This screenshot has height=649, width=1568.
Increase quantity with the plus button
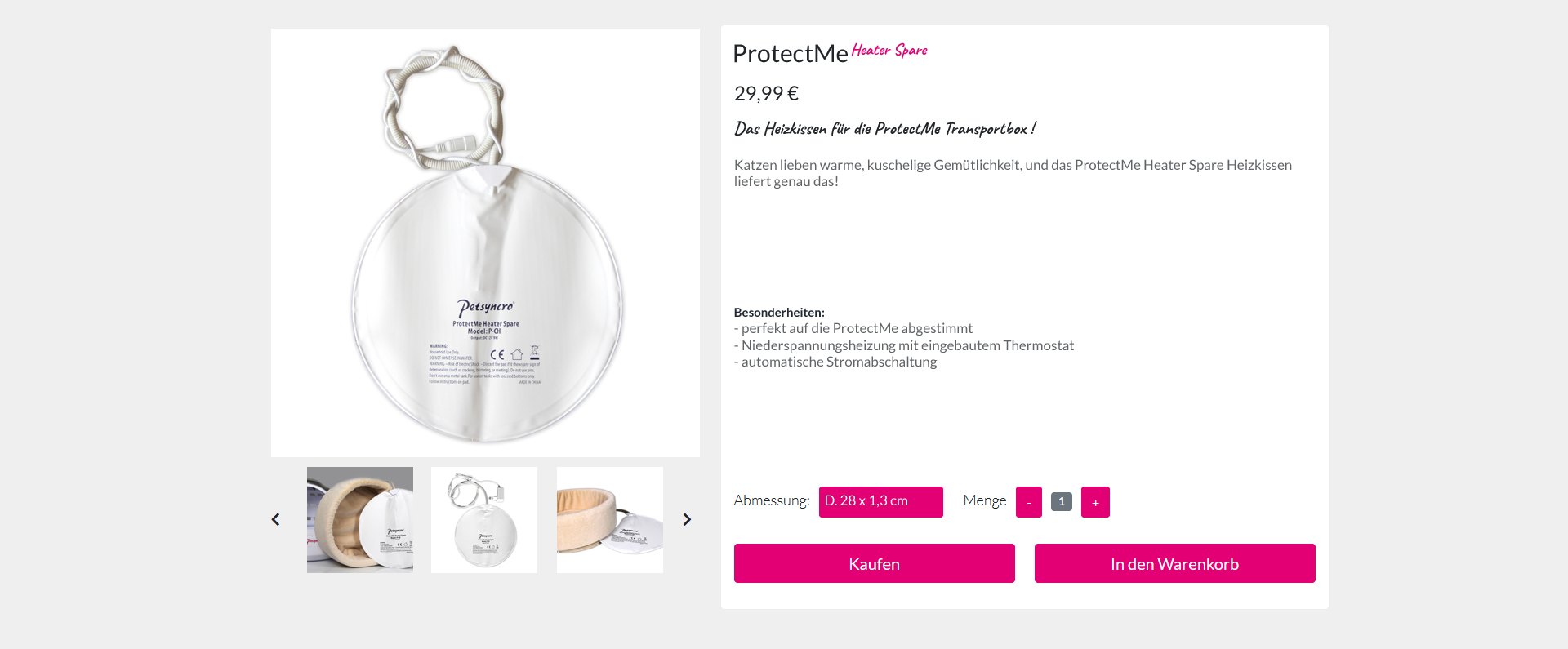point(1095,502)
